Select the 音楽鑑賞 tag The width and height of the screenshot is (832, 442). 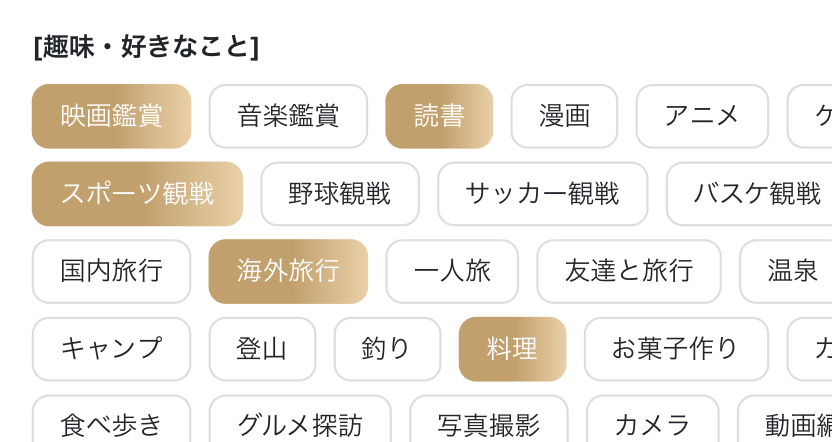pos(288,116)
